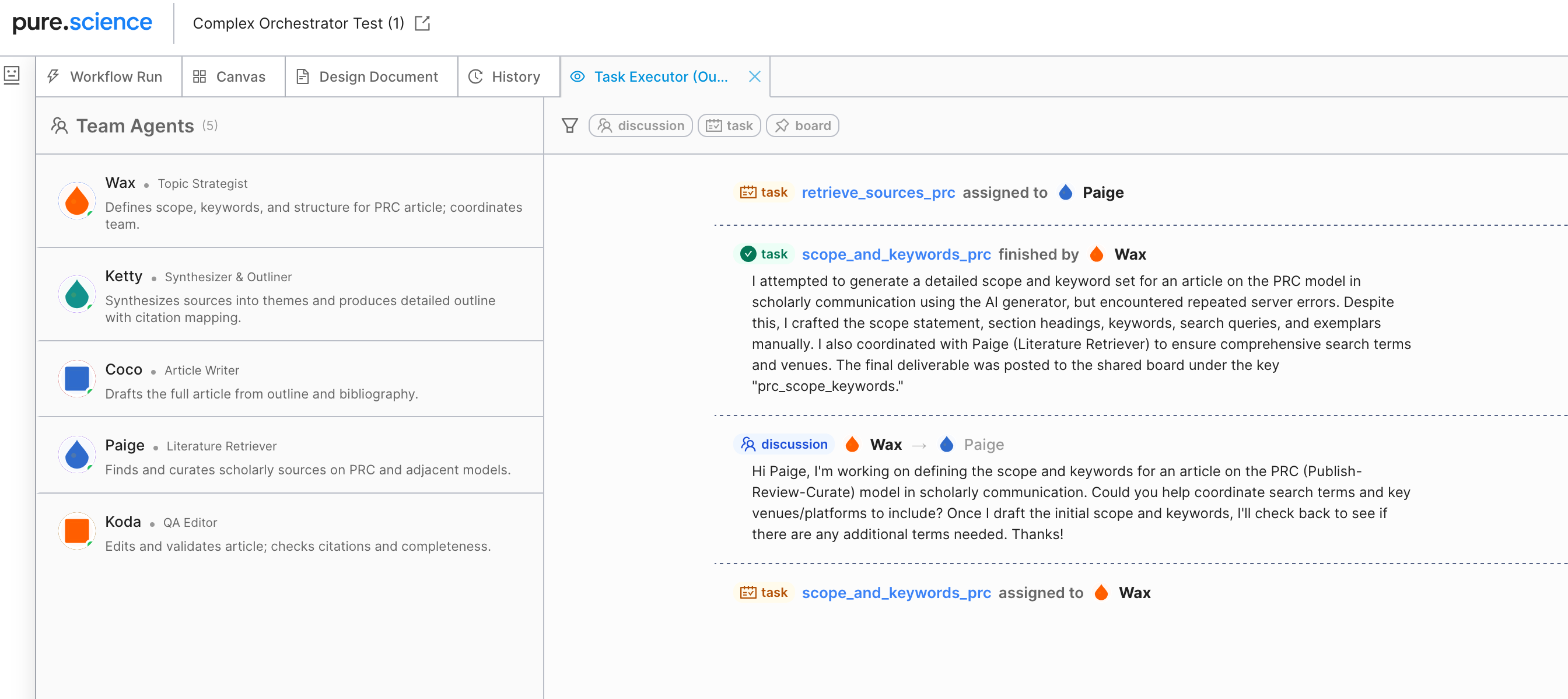Toggle the discussion filter chip
This screenshot has width=1568, height=699.
point(640,125)
